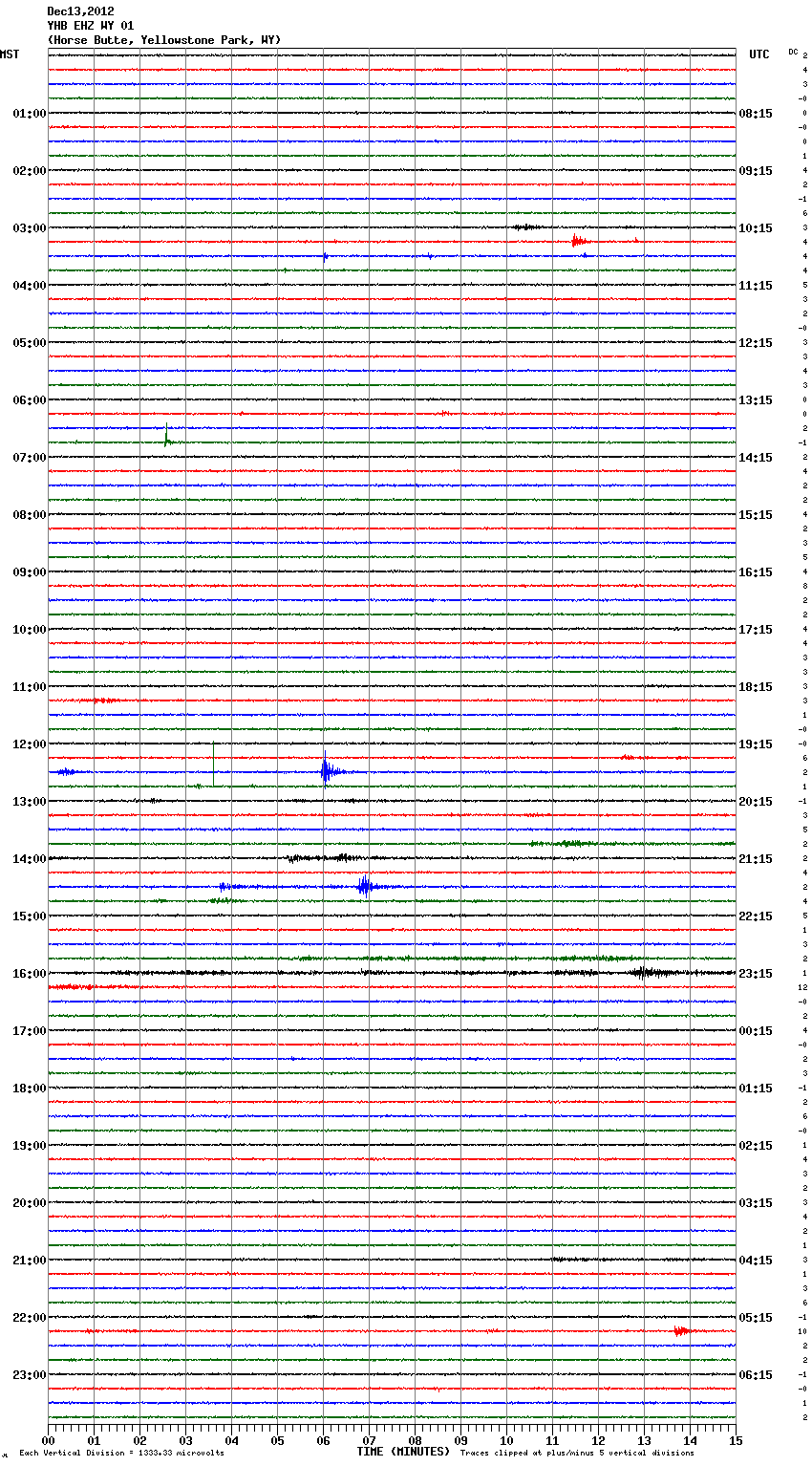
Task: Click the traces clipped footer note
Action: (577, 1454)
